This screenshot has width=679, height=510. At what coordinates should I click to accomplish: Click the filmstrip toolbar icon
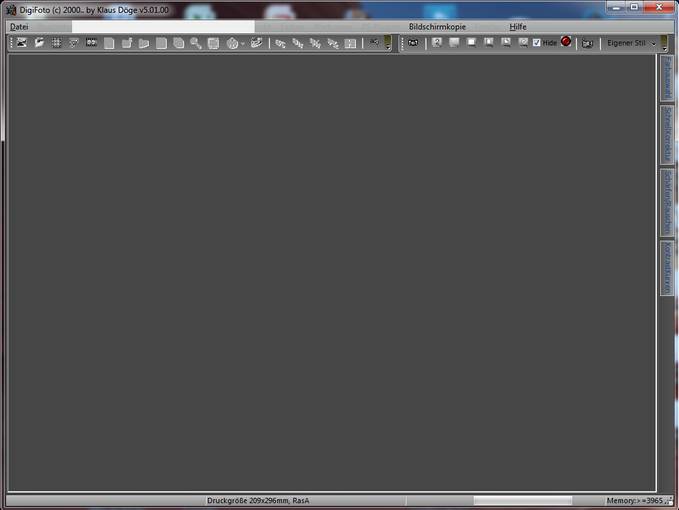[x=91, y=43]
